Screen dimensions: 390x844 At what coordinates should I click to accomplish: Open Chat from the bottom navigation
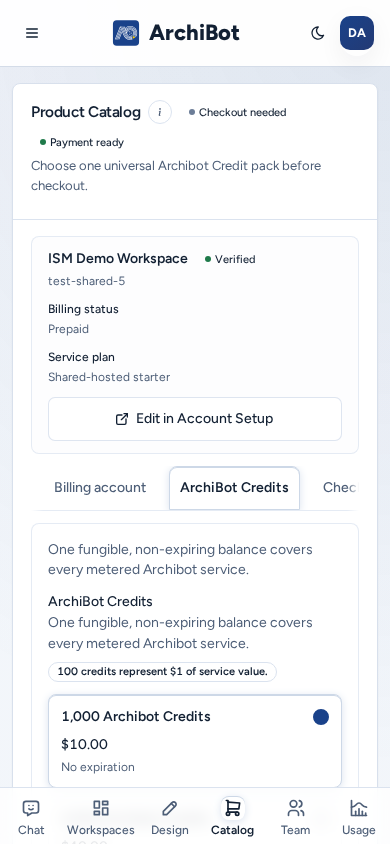coord(31,817)
